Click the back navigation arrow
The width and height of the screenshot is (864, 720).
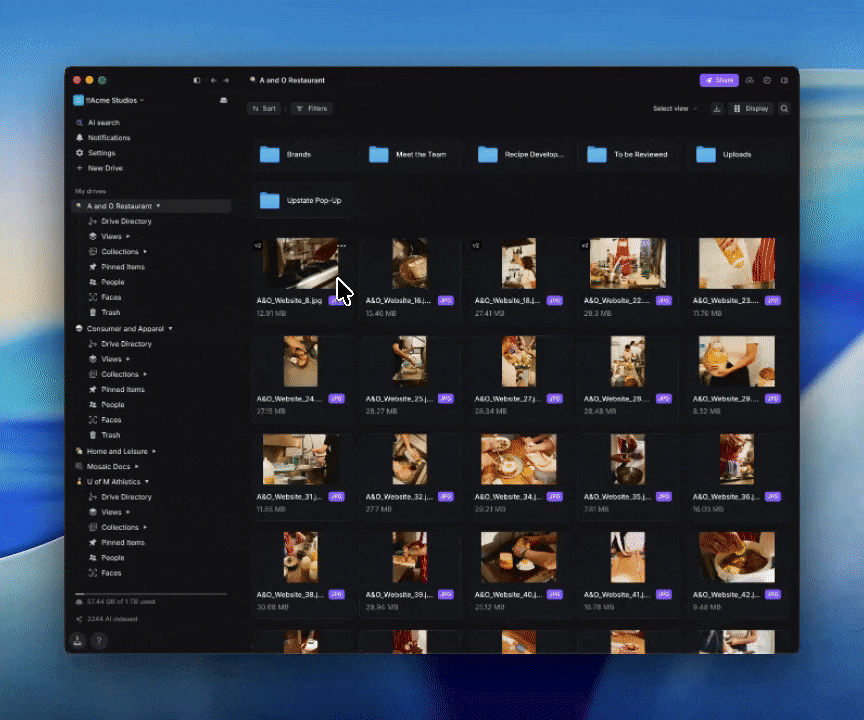pos(214,80)
